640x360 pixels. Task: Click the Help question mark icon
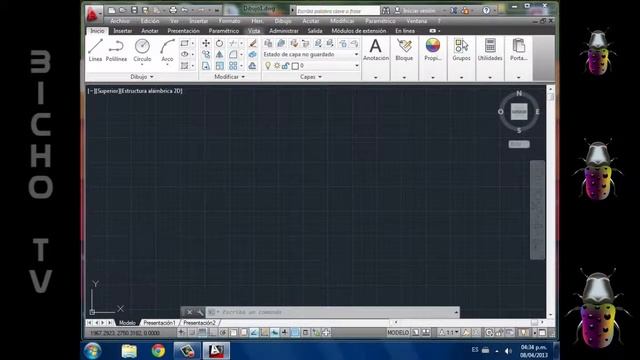point(486,11)
